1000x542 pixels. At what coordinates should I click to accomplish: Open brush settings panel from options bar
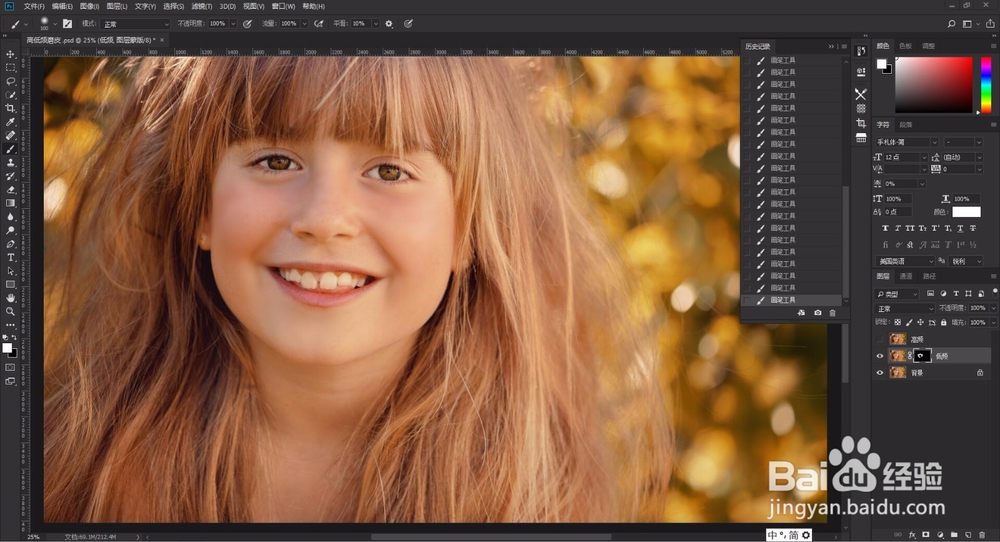67,24
